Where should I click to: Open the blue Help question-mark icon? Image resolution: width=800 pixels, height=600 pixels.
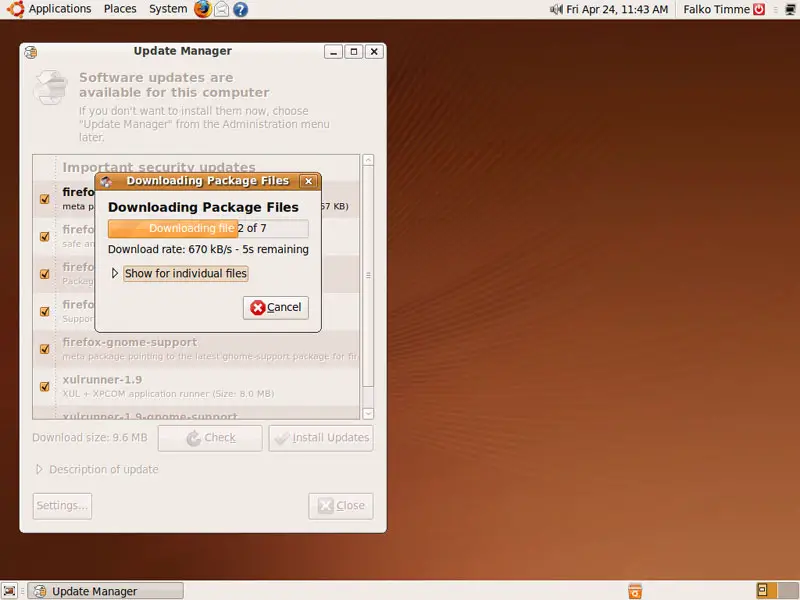240,9
